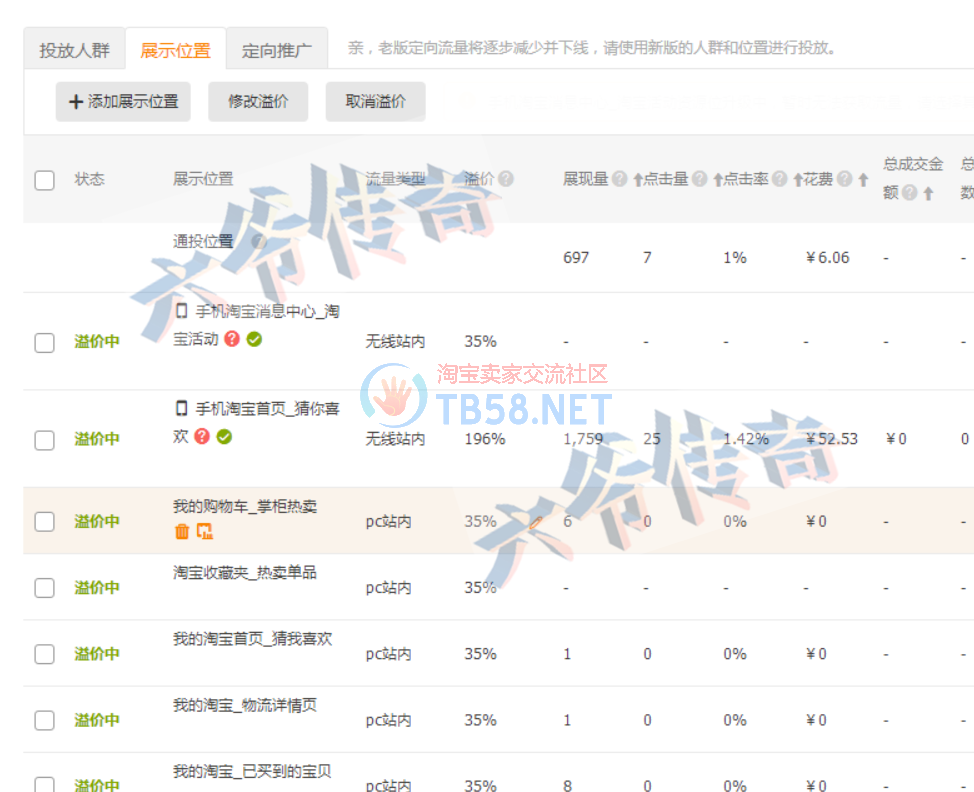Click 1,759 impressions value
Viewport: 974px width, 792px height.
(583, 439)
